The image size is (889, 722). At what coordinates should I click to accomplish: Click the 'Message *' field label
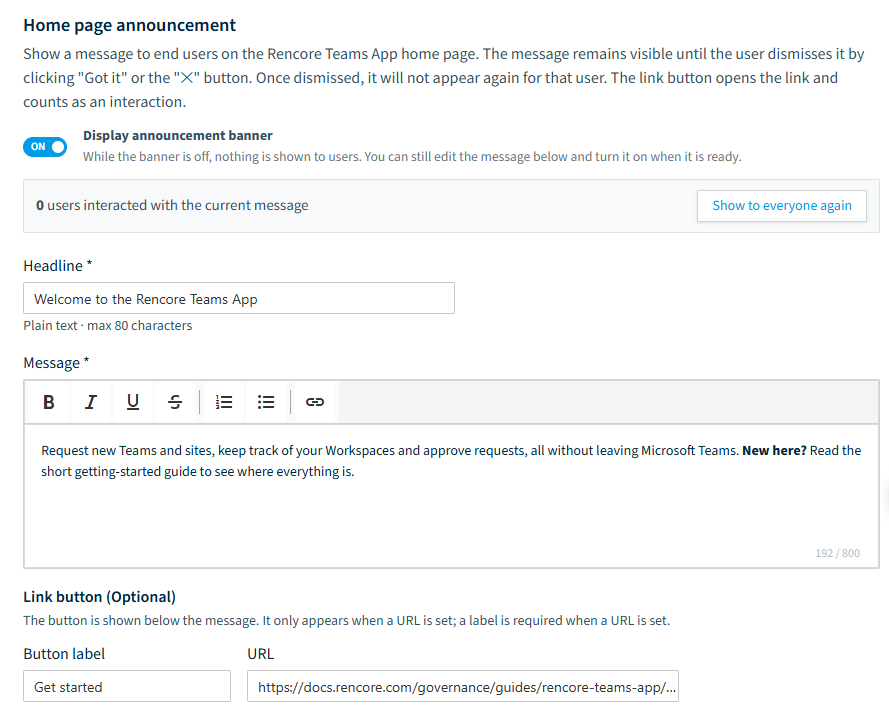point(56,363)
